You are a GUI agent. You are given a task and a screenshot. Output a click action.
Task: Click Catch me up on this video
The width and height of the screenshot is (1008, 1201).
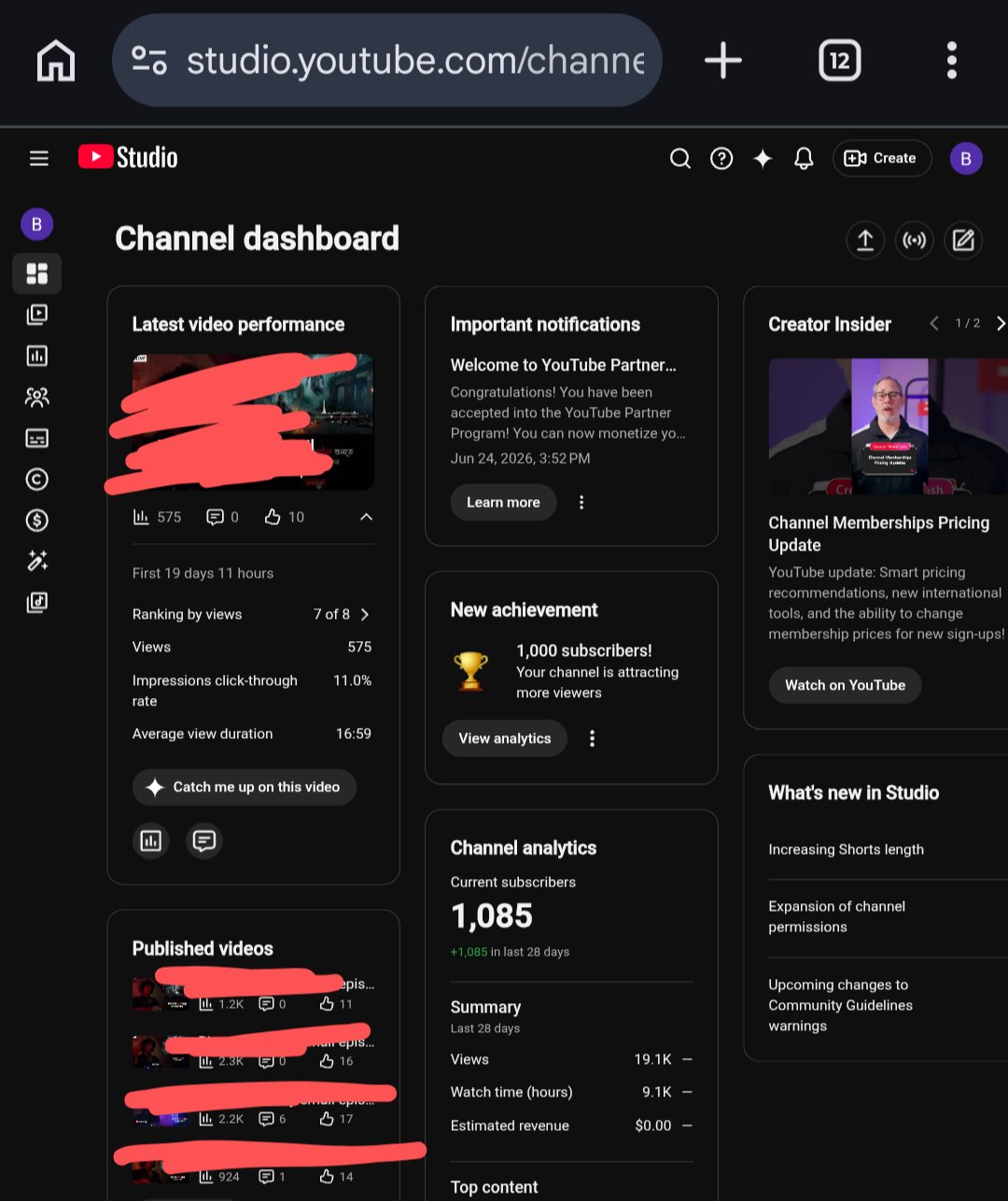(x=245, y=787)
